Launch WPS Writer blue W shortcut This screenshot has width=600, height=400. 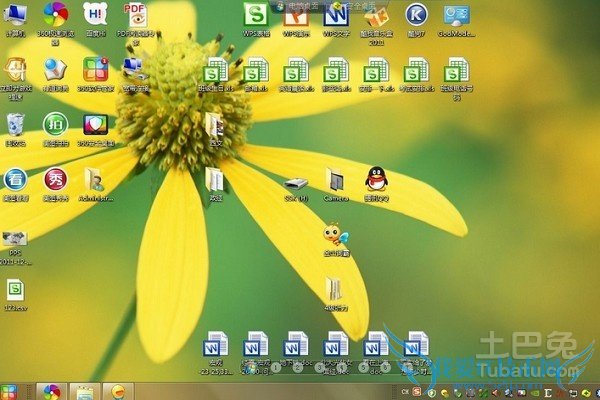(337, 15)
